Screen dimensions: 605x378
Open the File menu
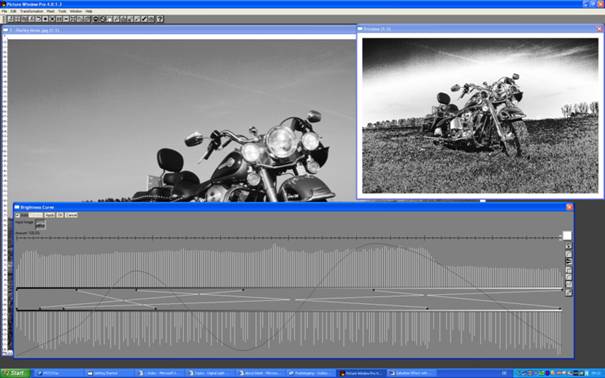pyautogui.click(x=4, y=12)
